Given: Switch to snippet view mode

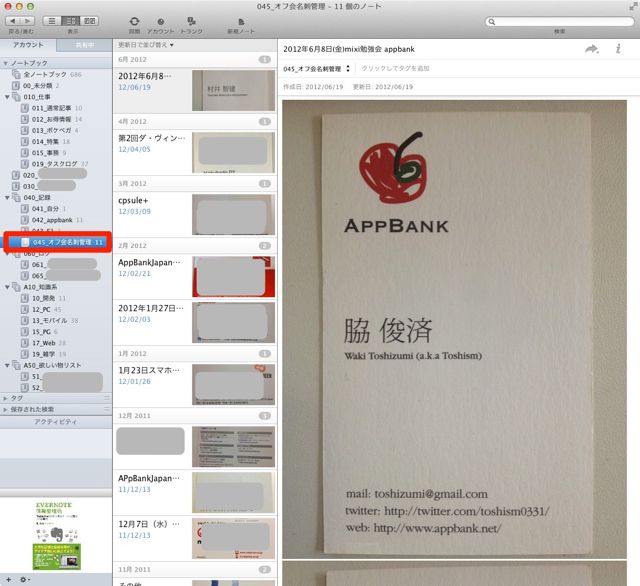Looking at the screenshot, I should point(71,21).
